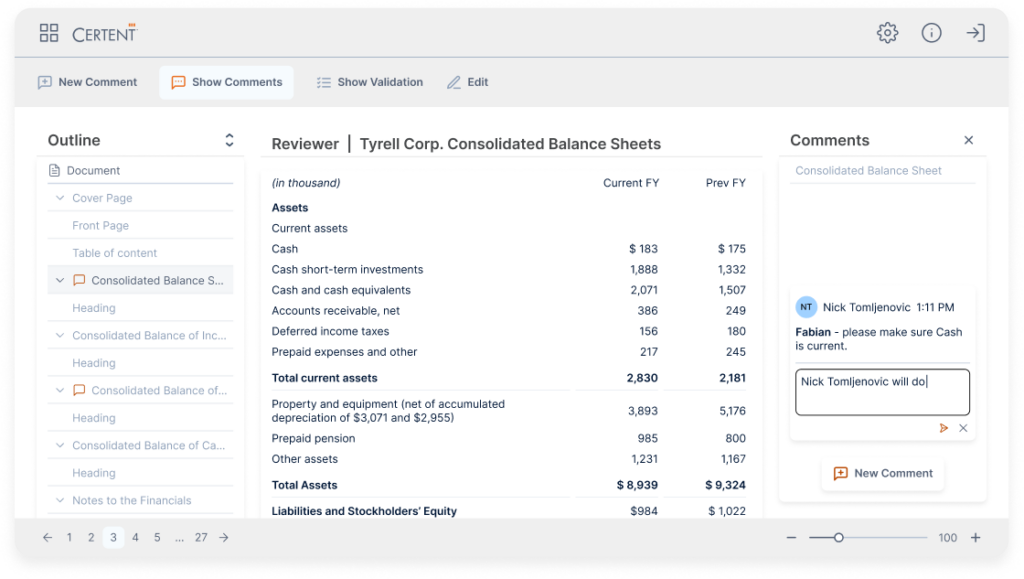Click the info icon

click(x=931, y=32)
